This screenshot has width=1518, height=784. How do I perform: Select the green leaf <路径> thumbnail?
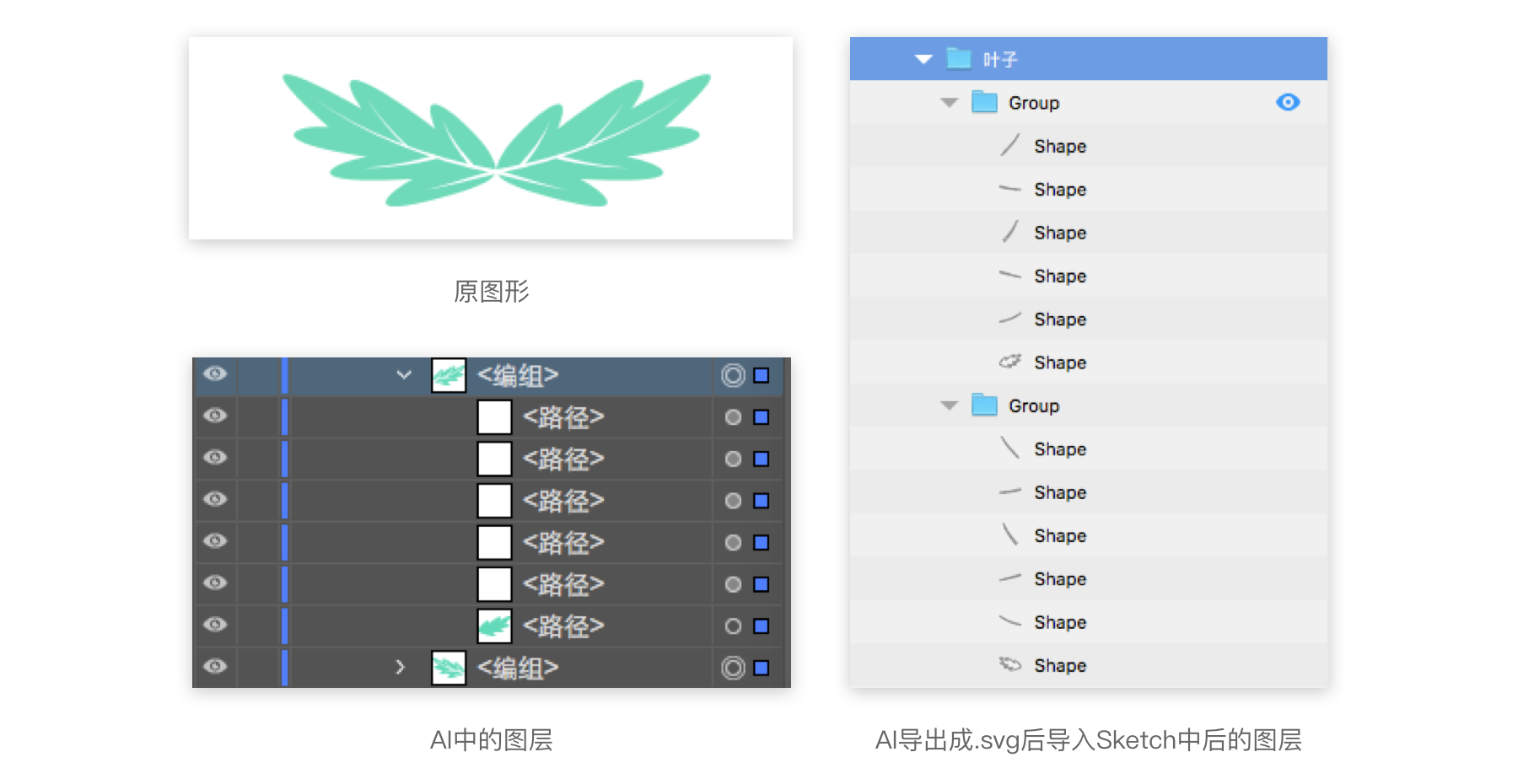pyautogui.click(x=495, y=626)
